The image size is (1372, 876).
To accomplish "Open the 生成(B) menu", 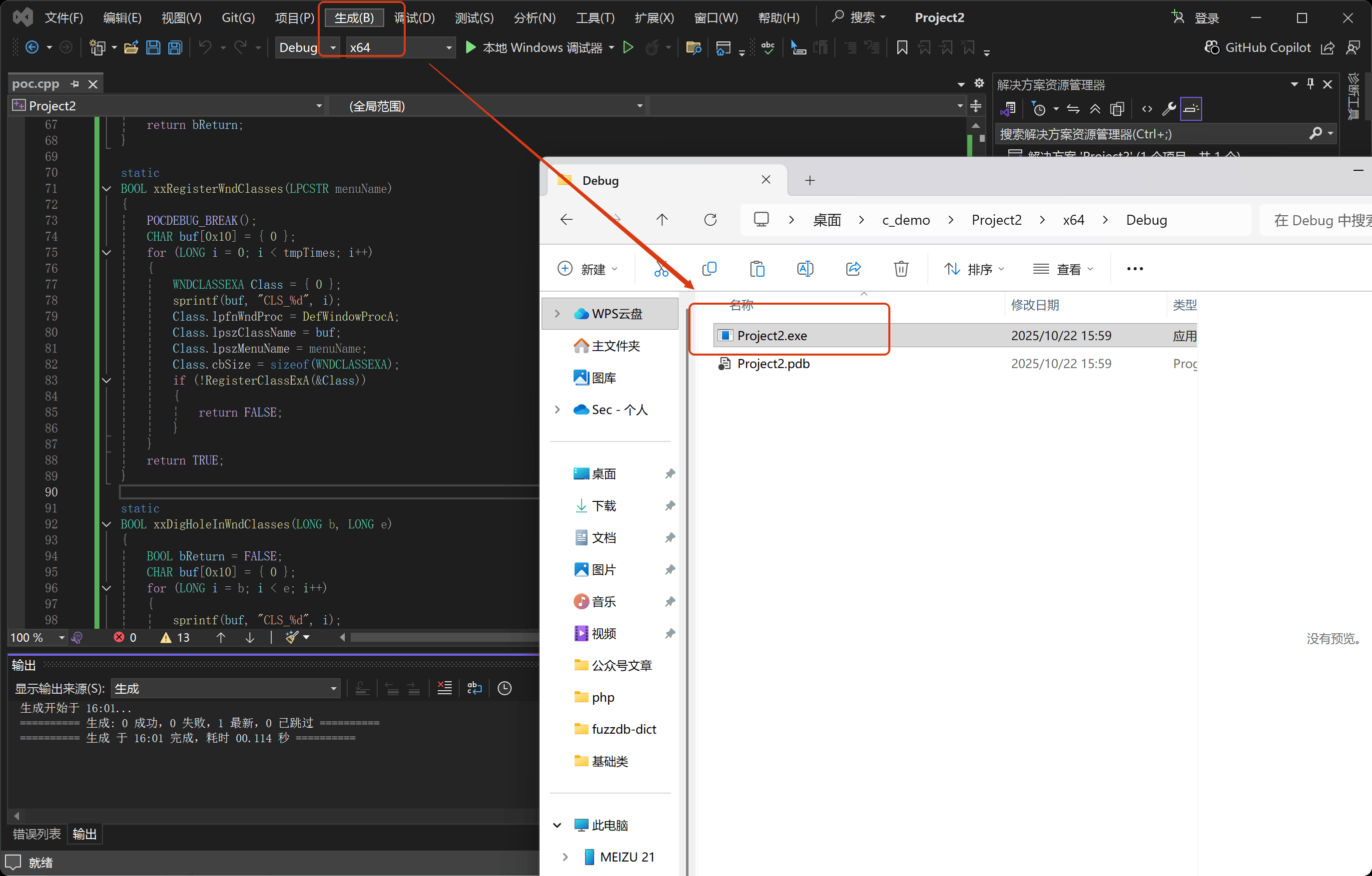I will click(x=353, y=17).
